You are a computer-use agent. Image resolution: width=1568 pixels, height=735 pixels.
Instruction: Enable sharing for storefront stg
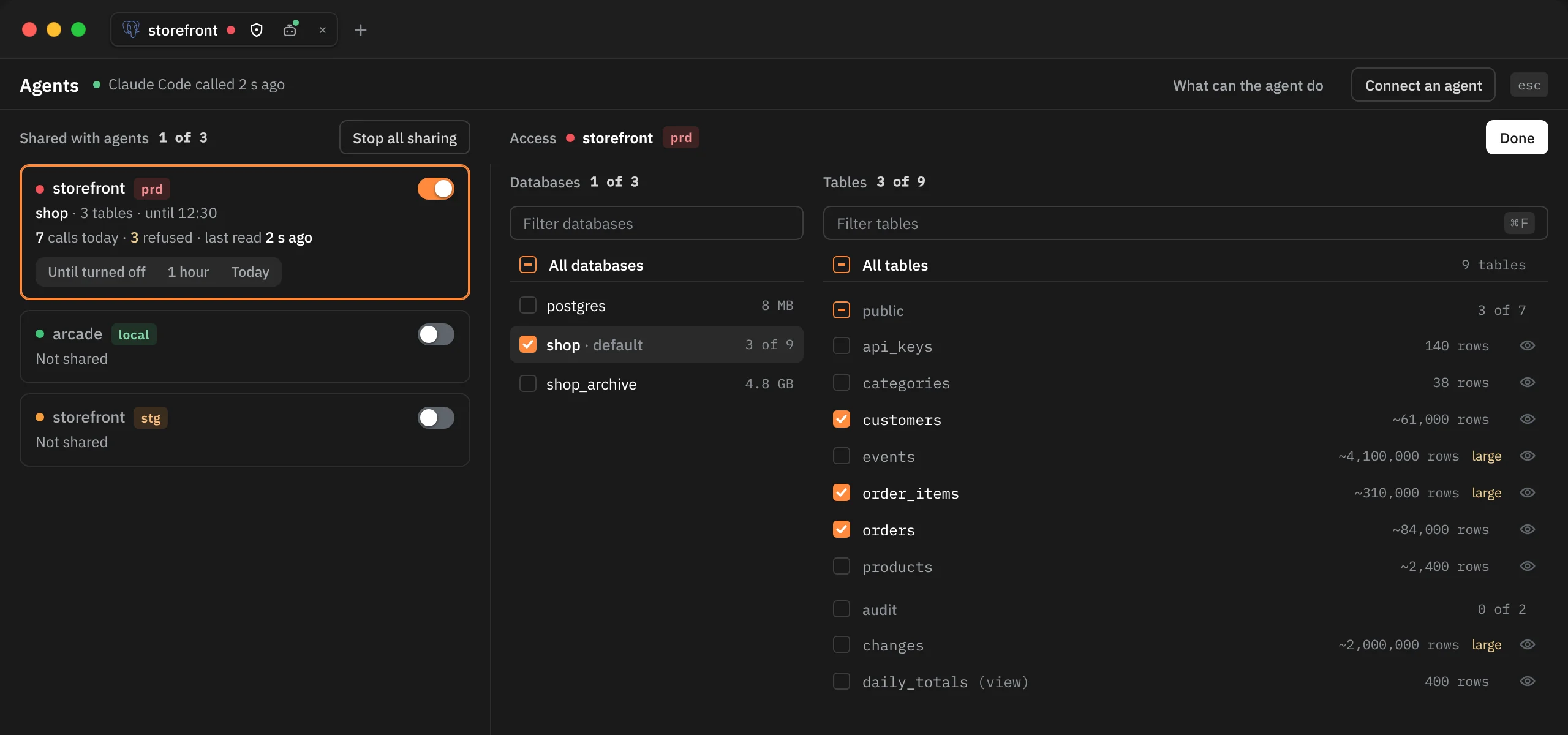[436, 418]
